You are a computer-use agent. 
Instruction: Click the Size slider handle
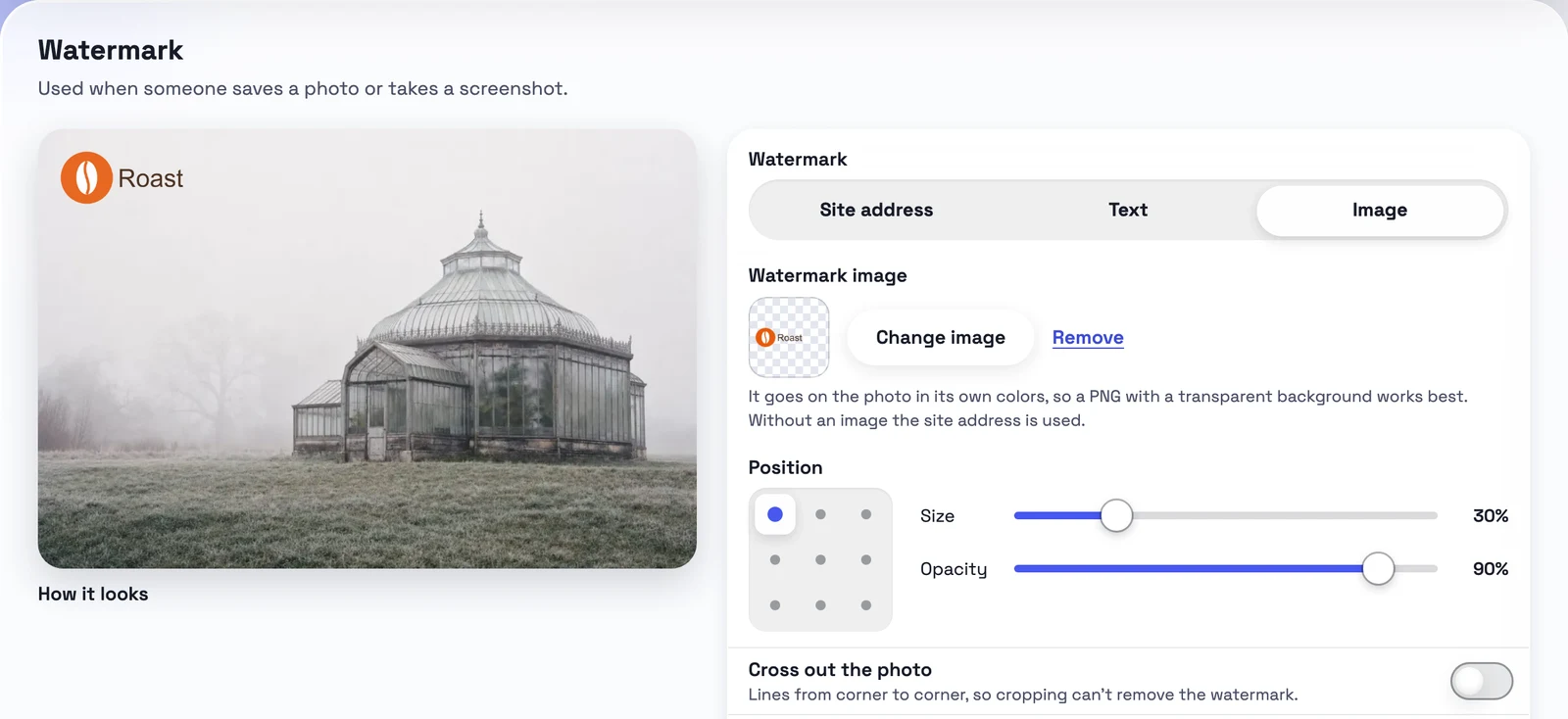coord(1116,515)
